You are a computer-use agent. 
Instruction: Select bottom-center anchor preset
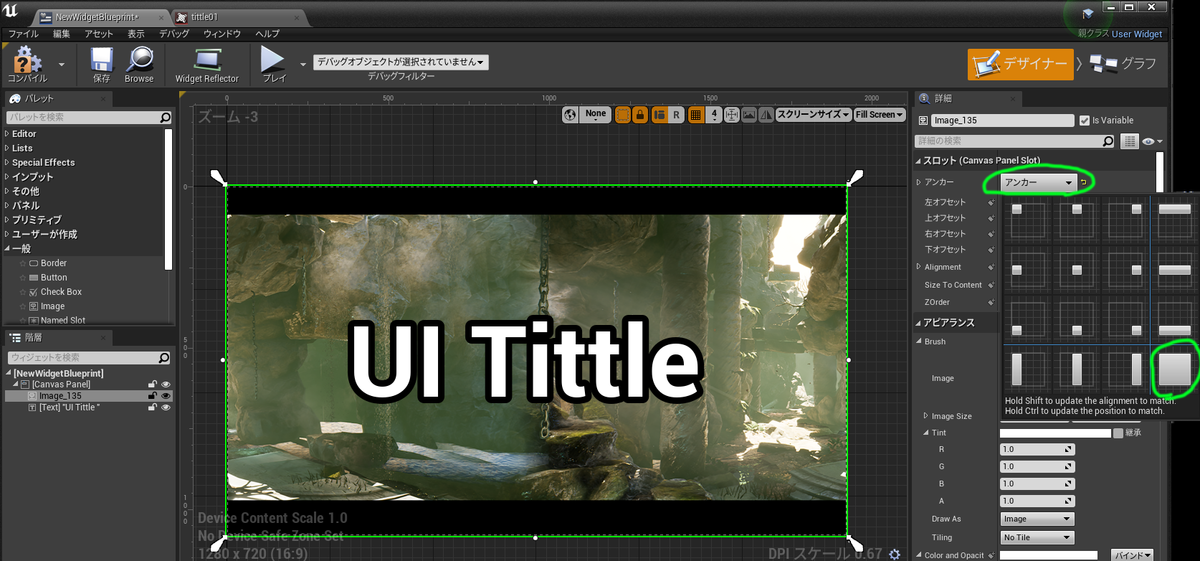[x=1076, y=320]
